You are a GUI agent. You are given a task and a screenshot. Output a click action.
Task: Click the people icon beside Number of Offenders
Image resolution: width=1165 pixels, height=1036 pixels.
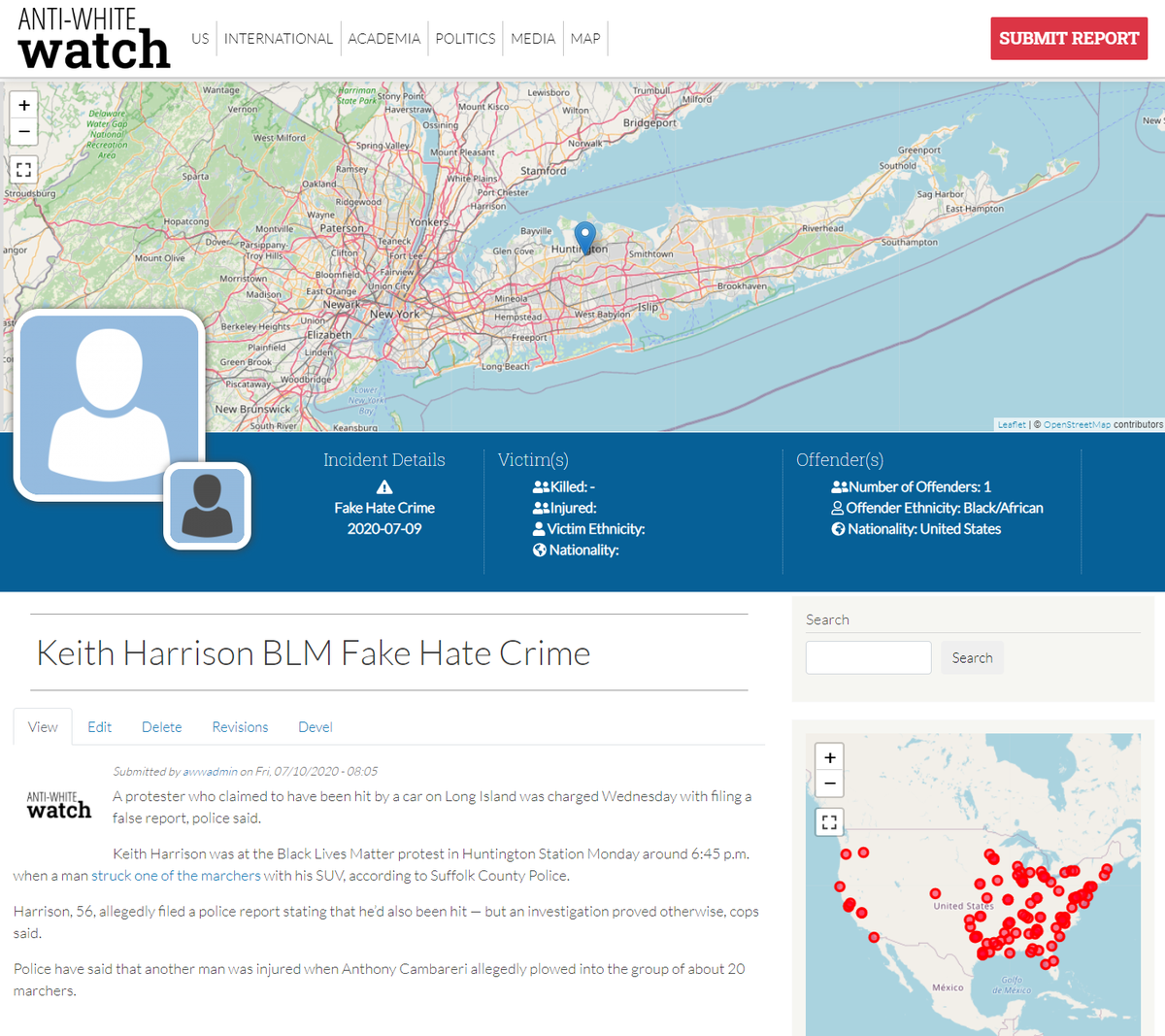point(840,487)
